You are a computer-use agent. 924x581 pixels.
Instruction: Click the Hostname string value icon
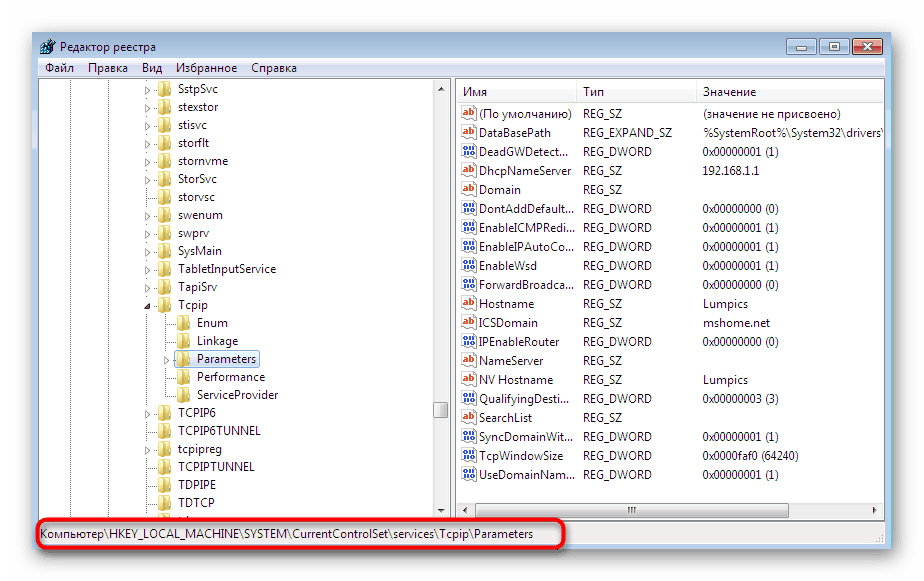pyautogui.click(x=468, y=303)
